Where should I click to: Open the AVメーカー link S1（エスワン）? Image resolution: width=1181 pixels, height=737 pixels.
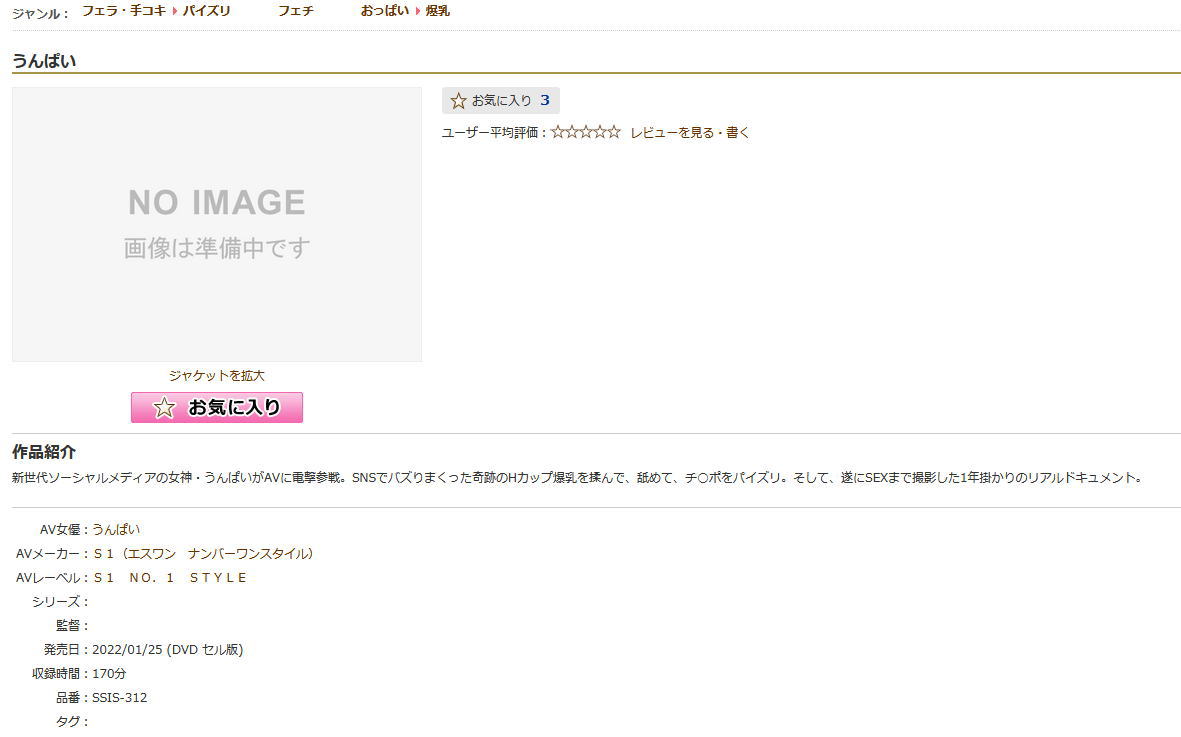[203, 554]
